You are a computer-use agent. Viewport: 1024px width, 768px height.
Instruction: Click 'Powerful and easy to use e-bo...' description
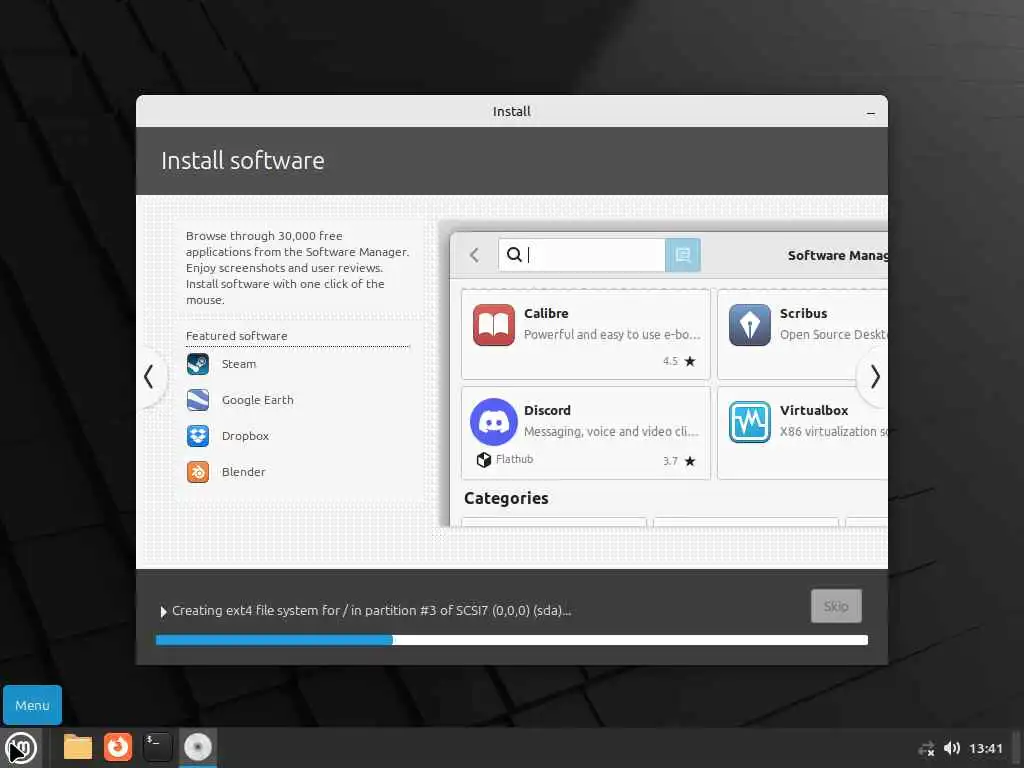pos(612,334)
